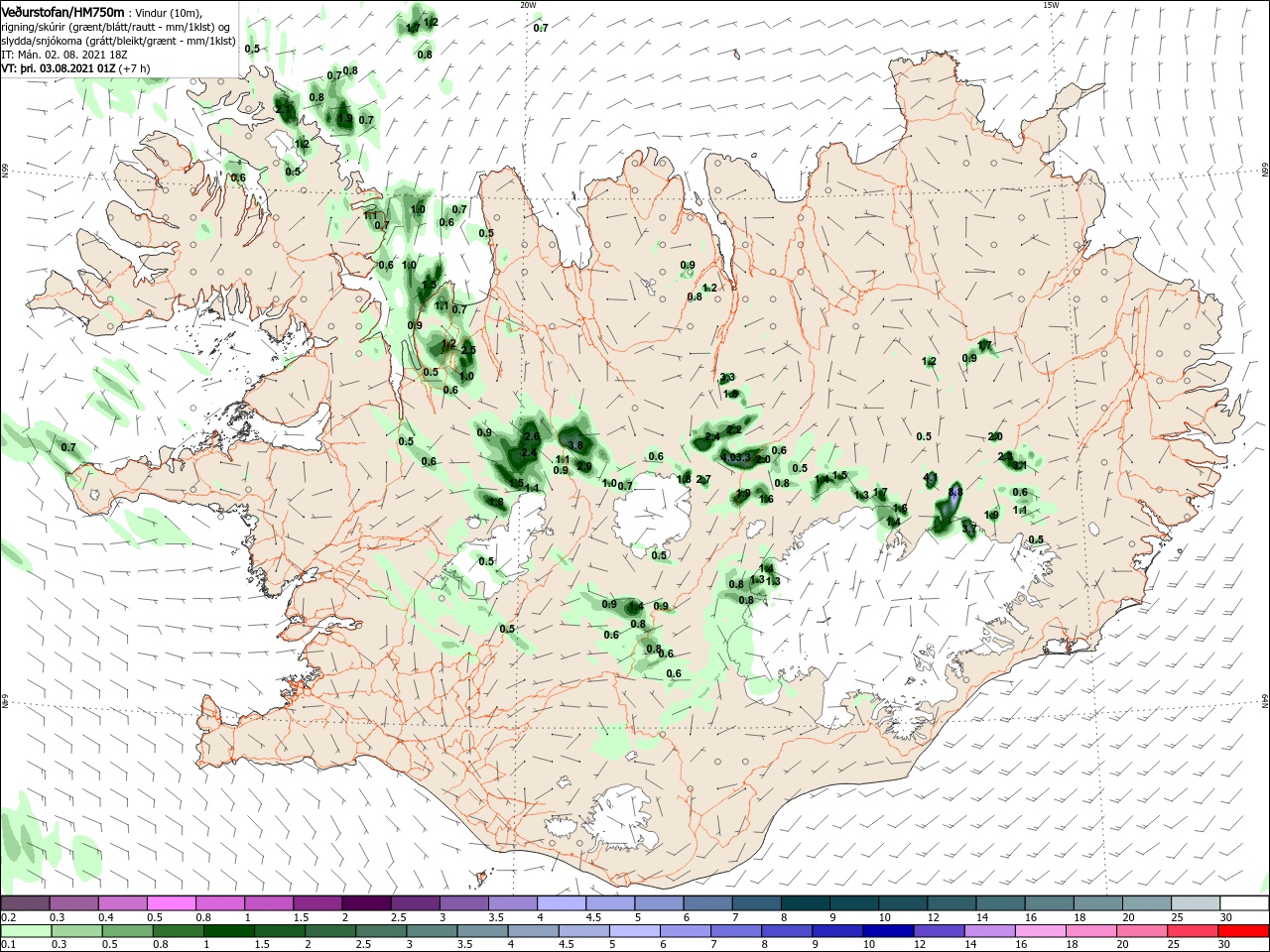Image resolution: width=1270 pixels, height=952 pixels.
Task: Select the '3.7' rainfall value on the map
Action: (969, 530)
